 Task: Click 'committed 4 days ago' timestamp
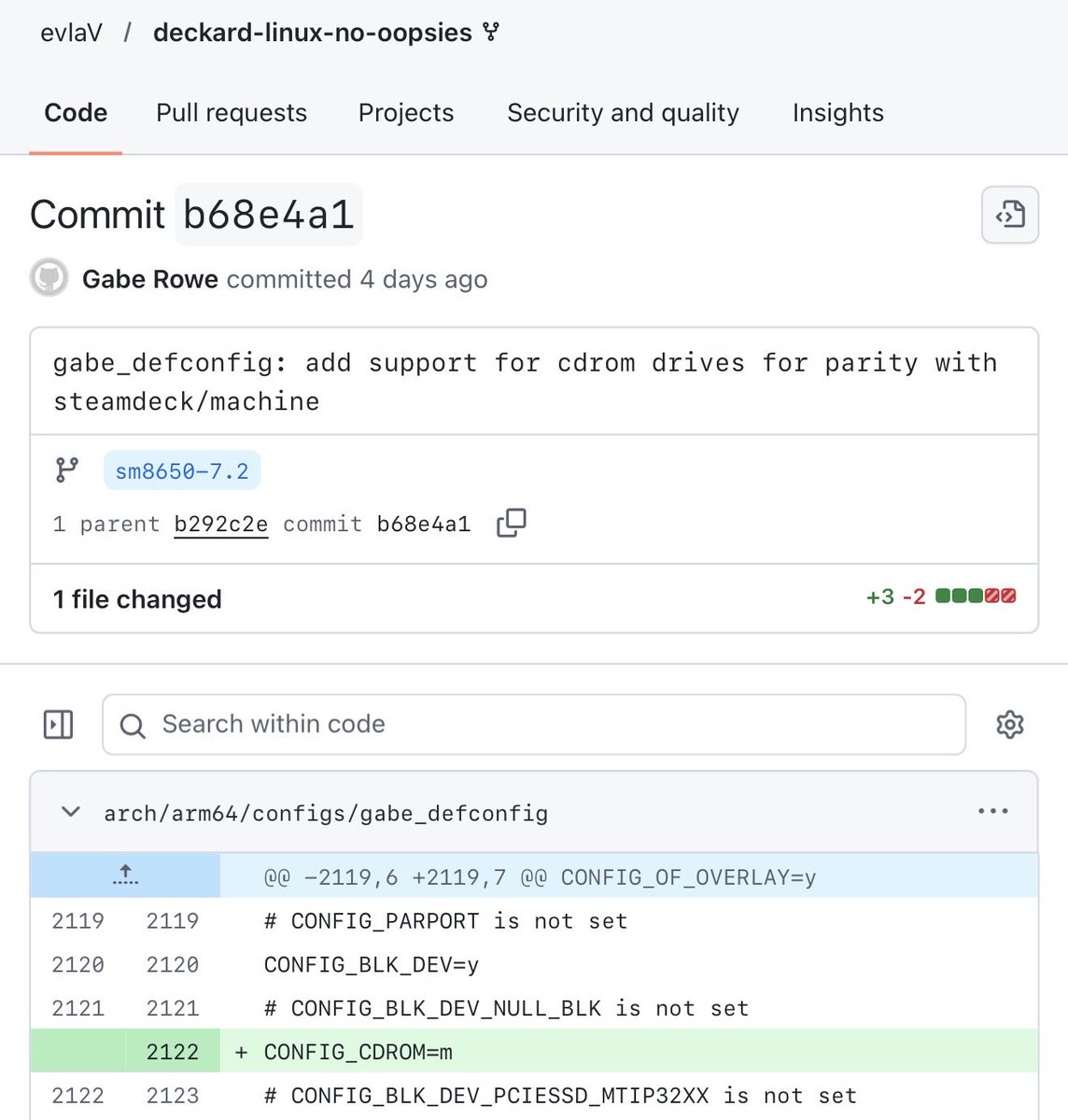[x=358, y=279]
